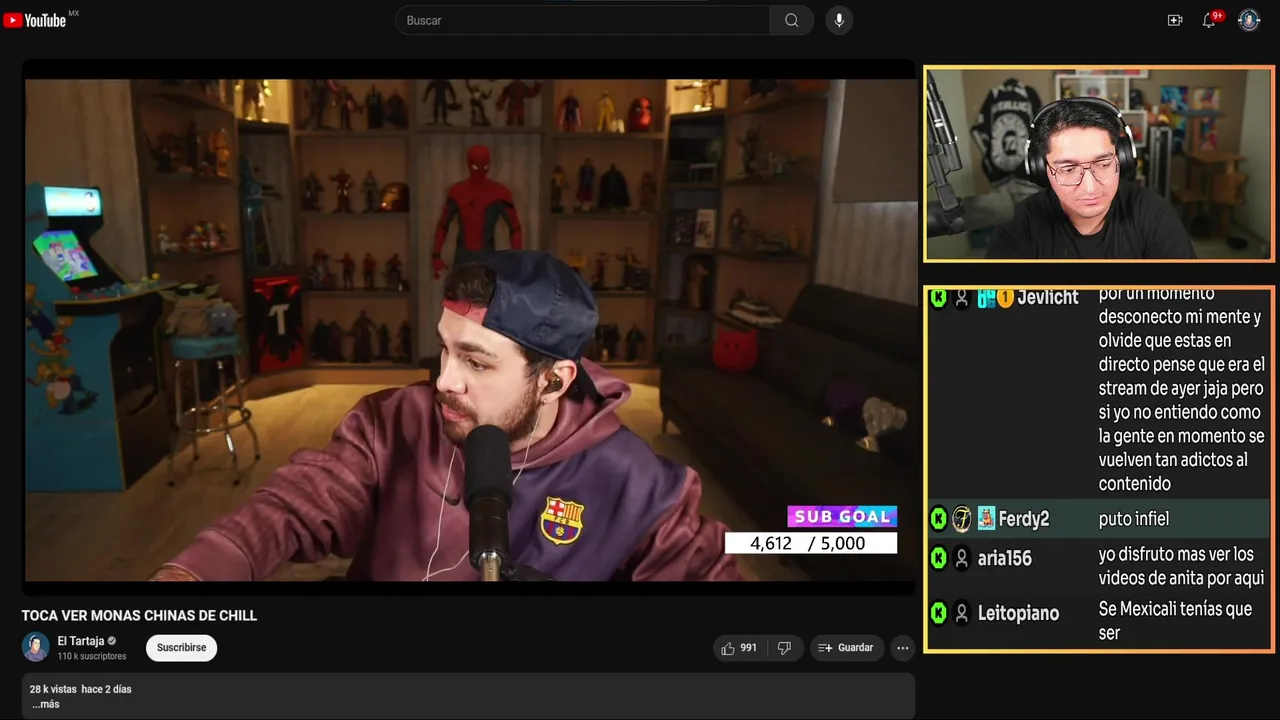Click aria156 username in chat
This screenshot has height=720, width=1280.
point(1005,558)
